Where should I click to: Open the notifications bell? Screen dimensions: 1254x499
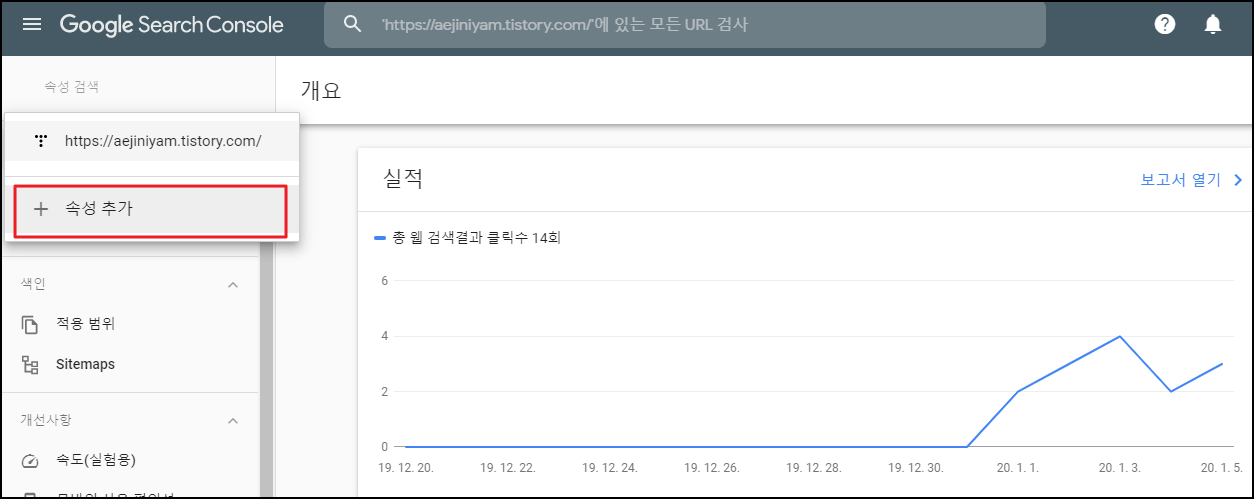1212,24
